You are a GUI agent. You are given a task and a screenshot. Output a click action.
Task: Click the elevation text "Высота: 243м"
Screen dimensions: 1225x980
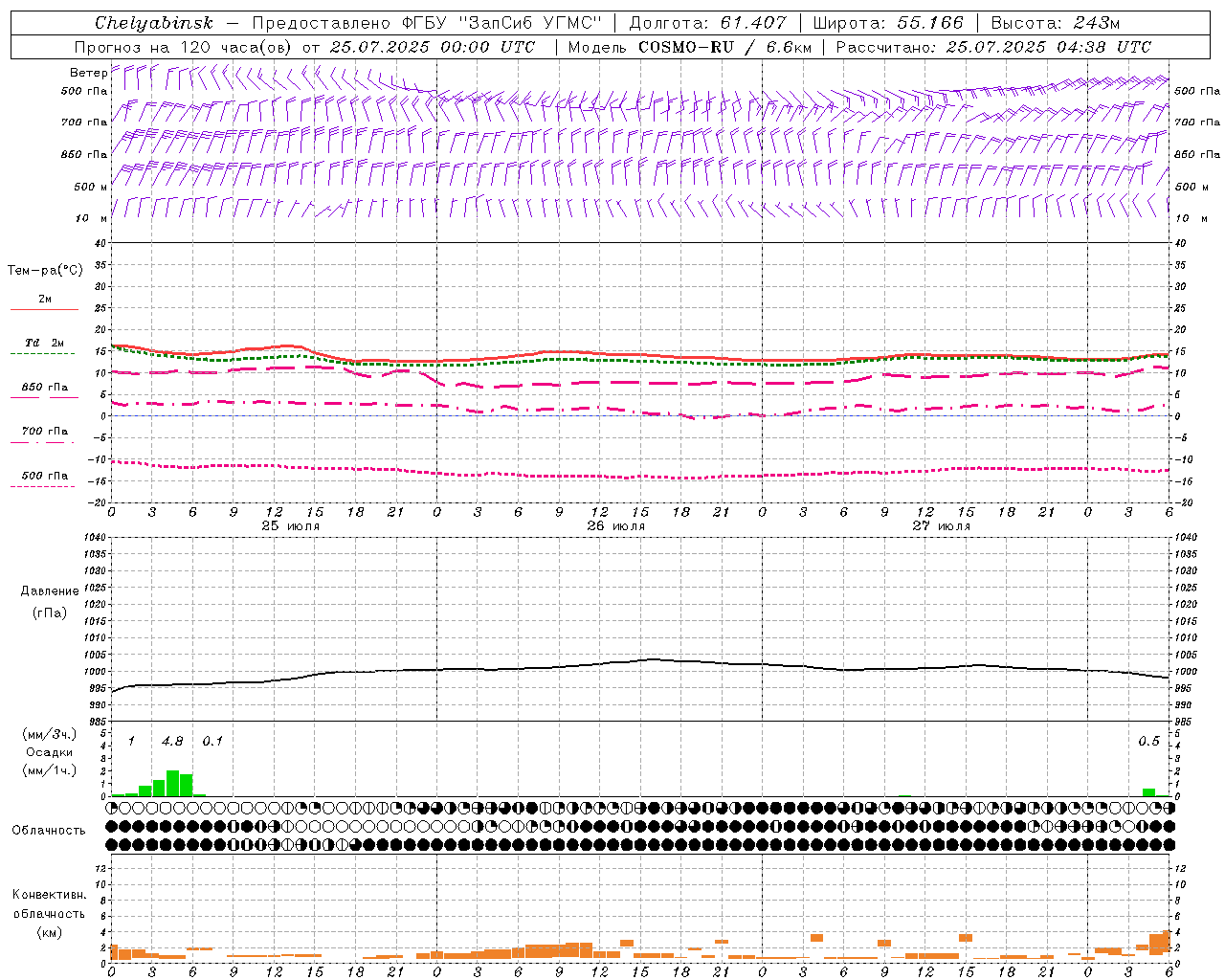[x=1055, y=23]
